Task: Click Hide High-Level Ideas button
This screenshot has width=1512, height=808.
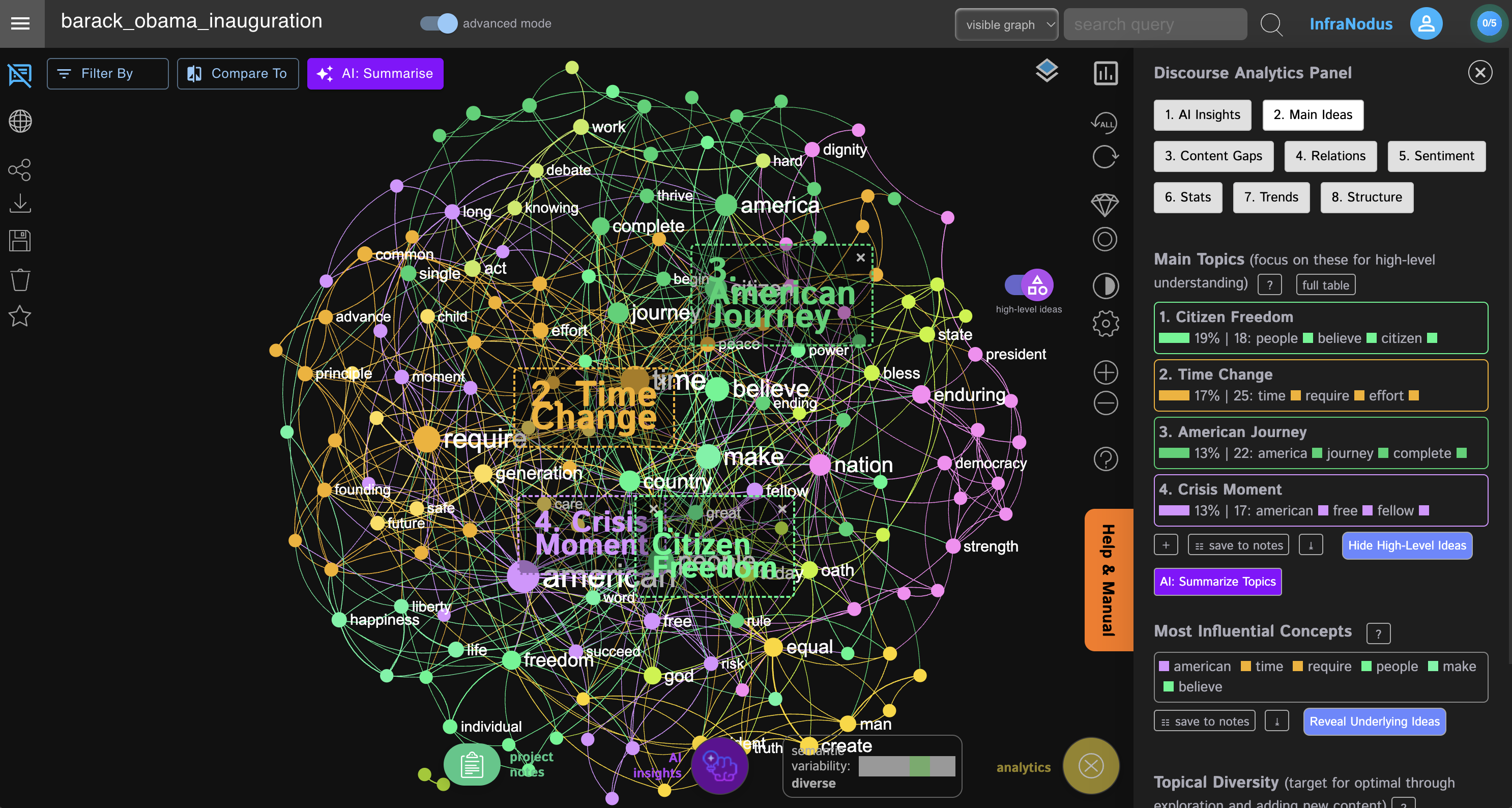Action: (1407, 545)
